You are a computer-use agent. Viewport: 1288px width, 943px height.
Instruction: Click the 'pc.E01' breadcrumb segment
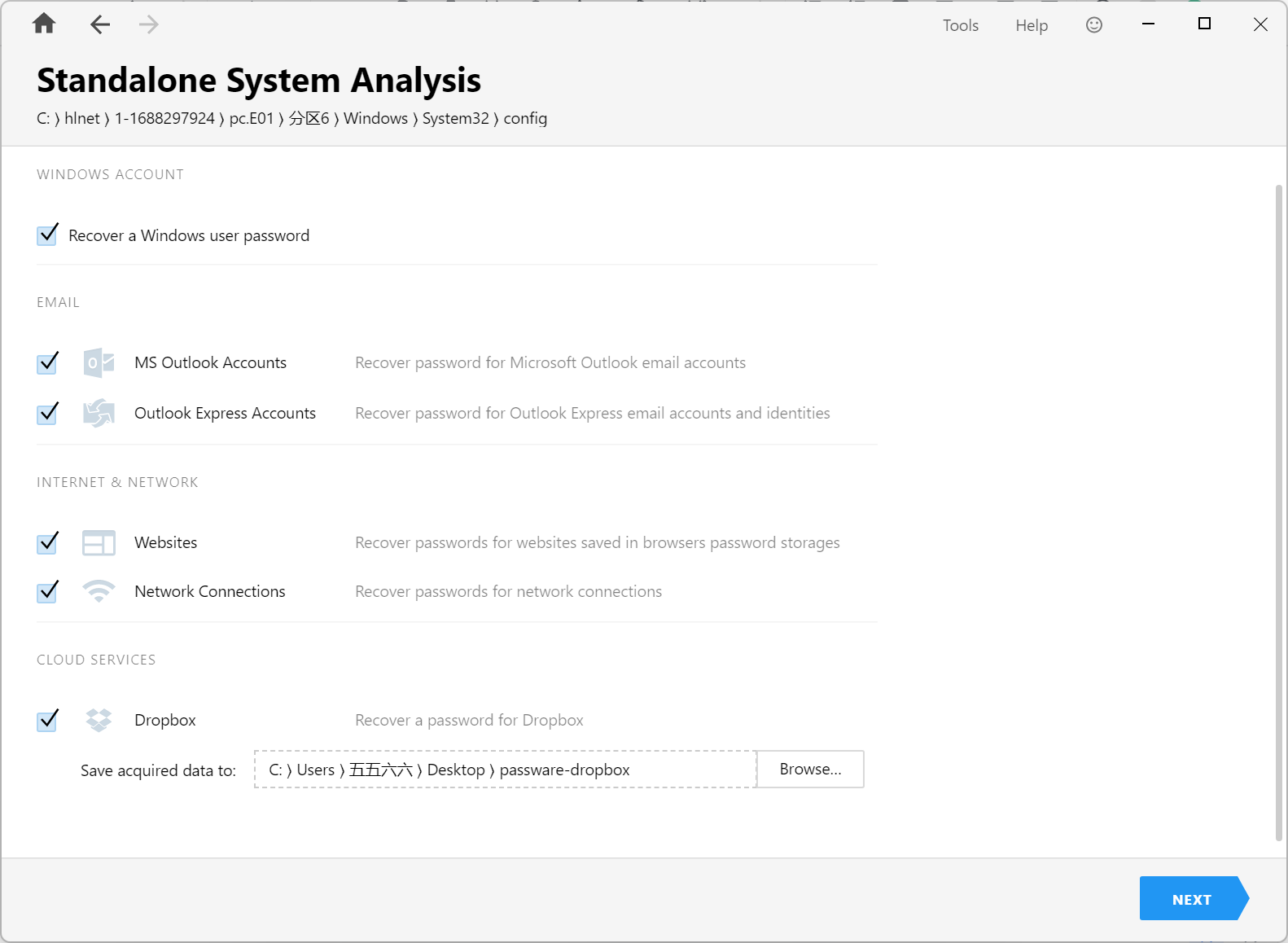point(252,118)
